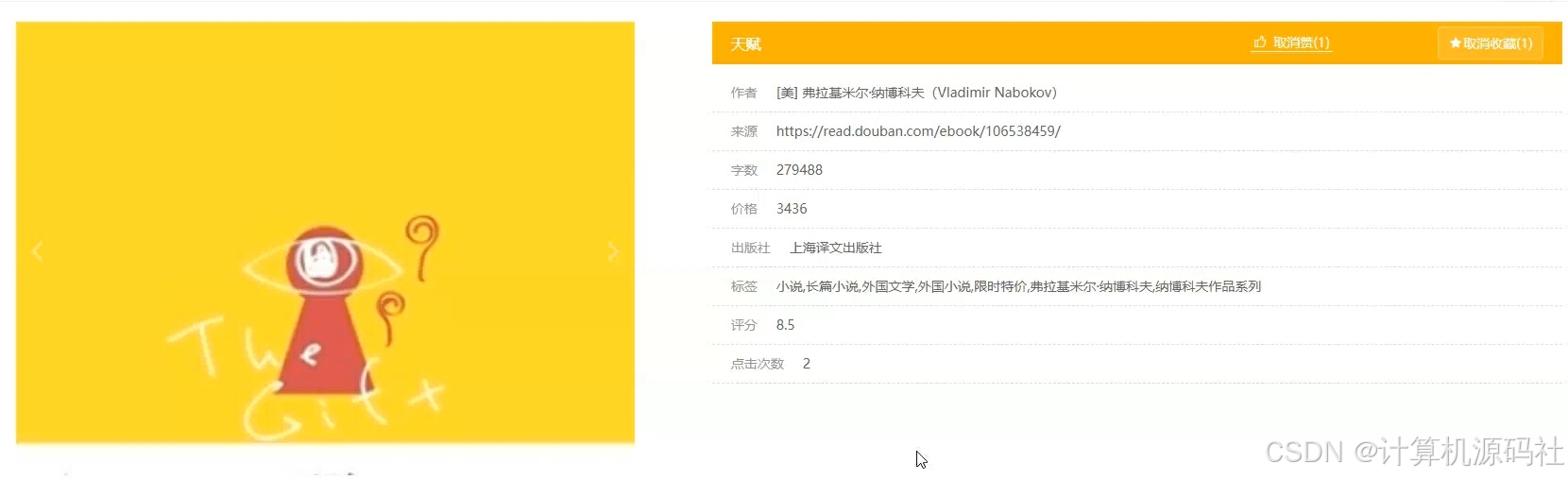Click the 来源 field label
The image size is (1568, 480).
pyautogui.click(x=744, y=131)
